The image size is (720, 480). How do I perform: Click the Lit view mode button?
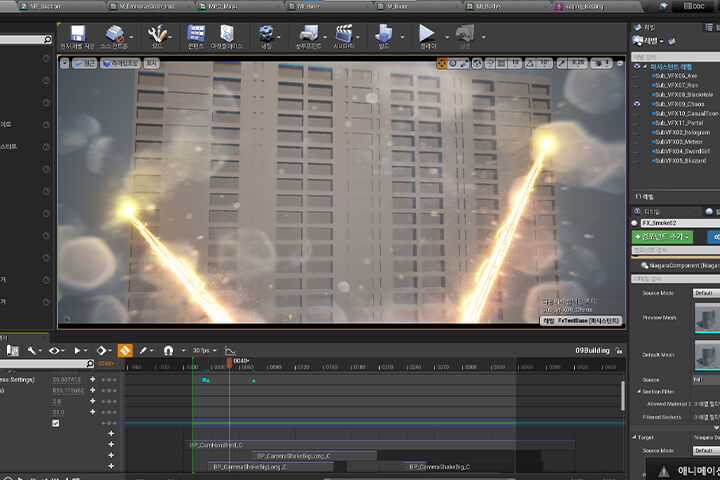(121, 63)
